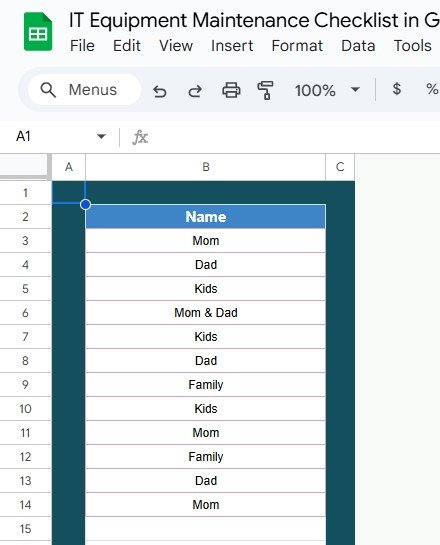Open the Data menu
The height and width of the screenshot is (545, 440).
tap(358, 46)
